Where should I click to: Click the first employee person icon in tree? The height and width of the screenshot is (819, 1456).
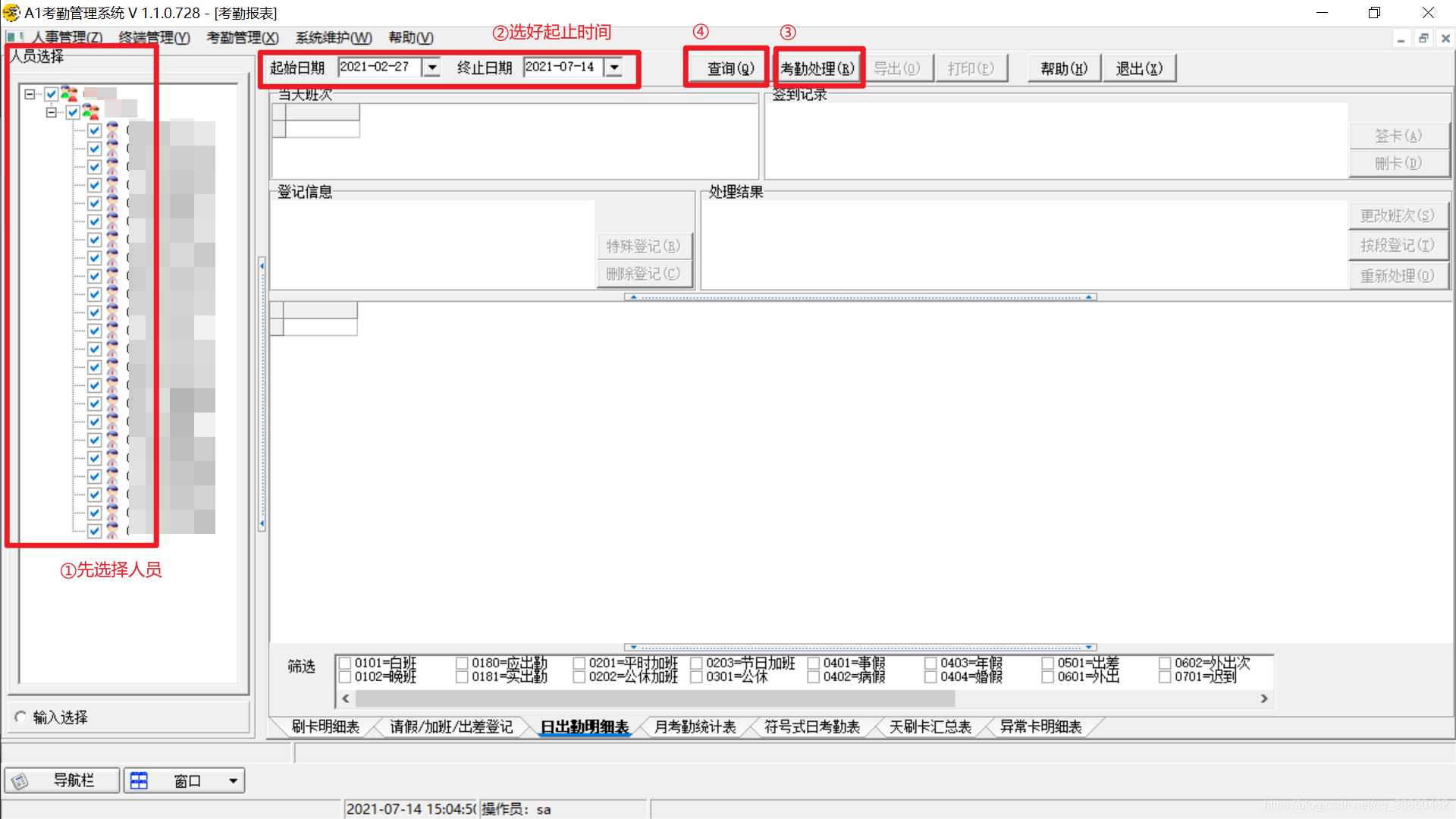click(112, 130)
